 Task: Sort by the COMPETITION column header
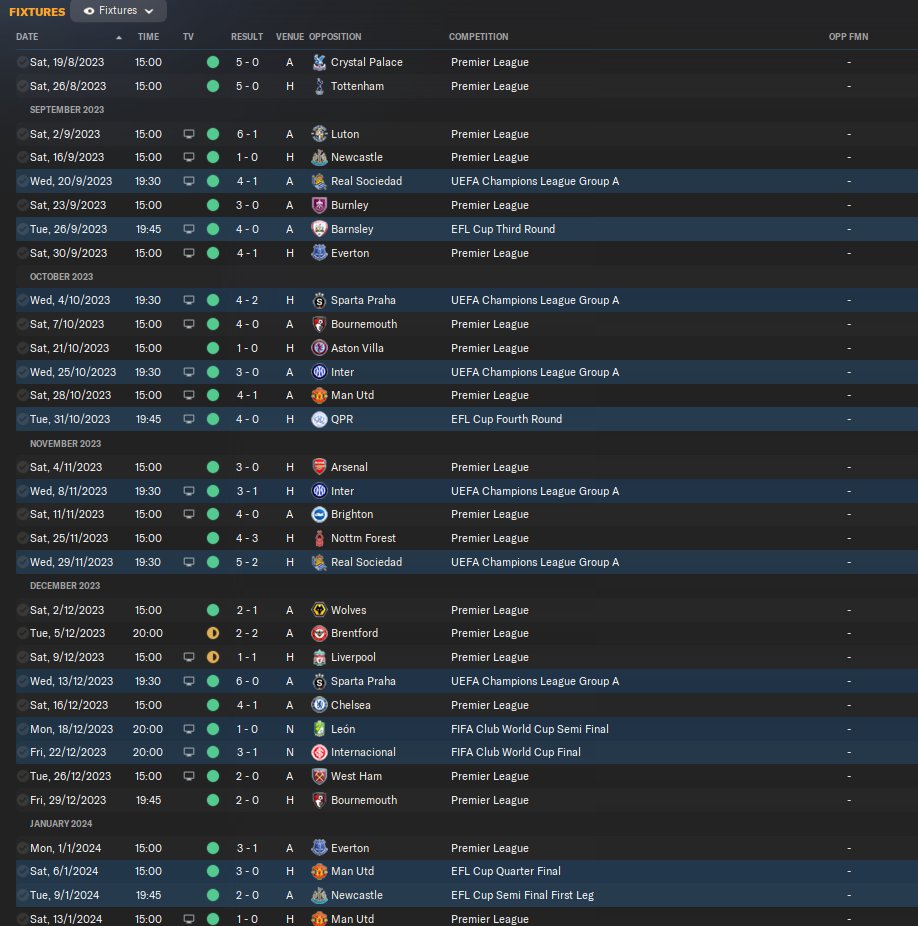(478, 37)
